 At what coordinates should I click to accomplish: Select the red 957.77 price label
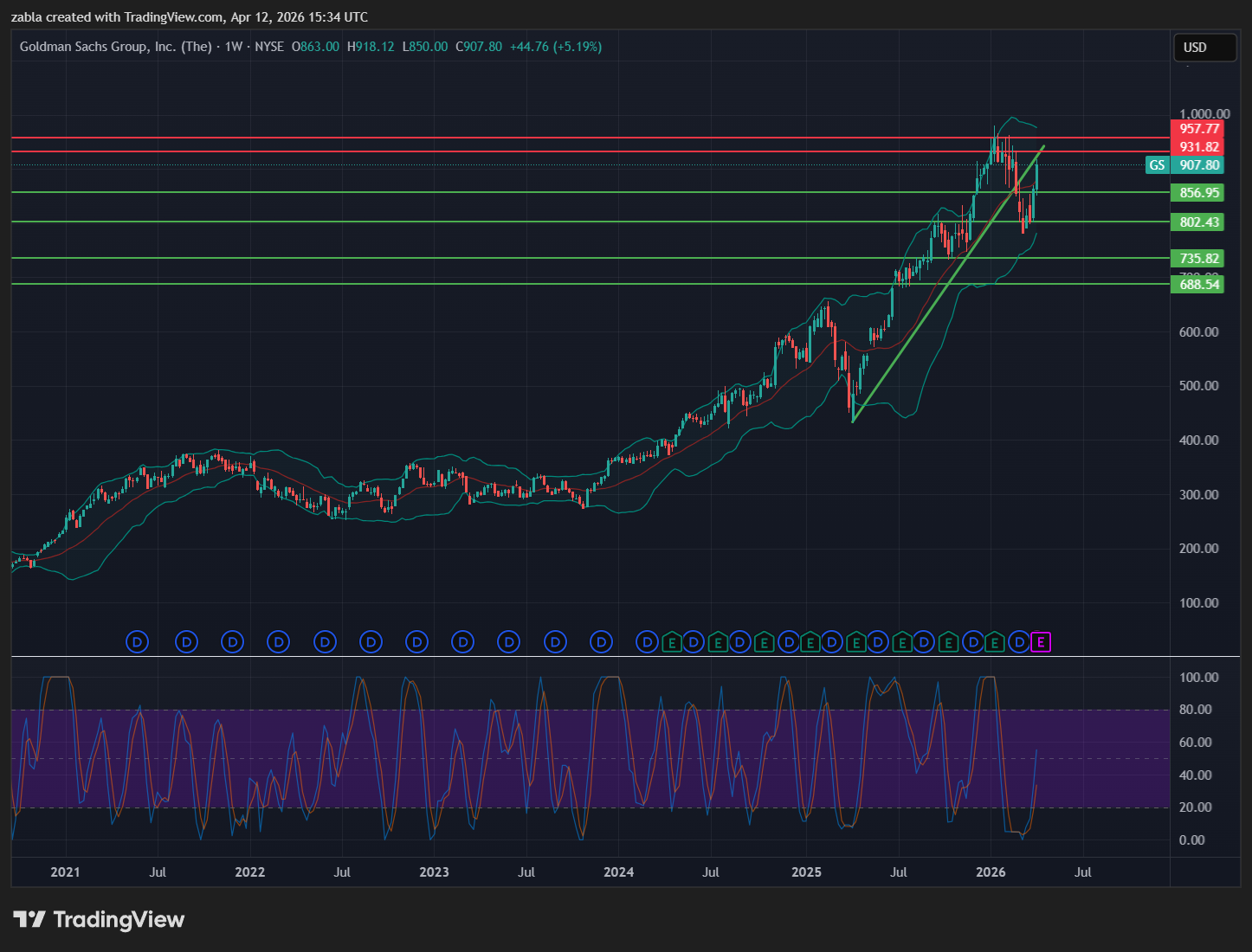pos(1198,129)
